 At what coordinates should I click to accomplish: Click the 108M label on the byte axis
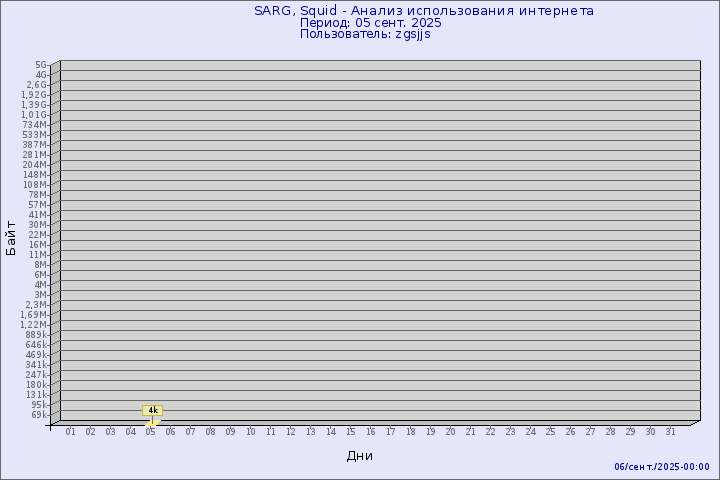(x=36, y=184)
